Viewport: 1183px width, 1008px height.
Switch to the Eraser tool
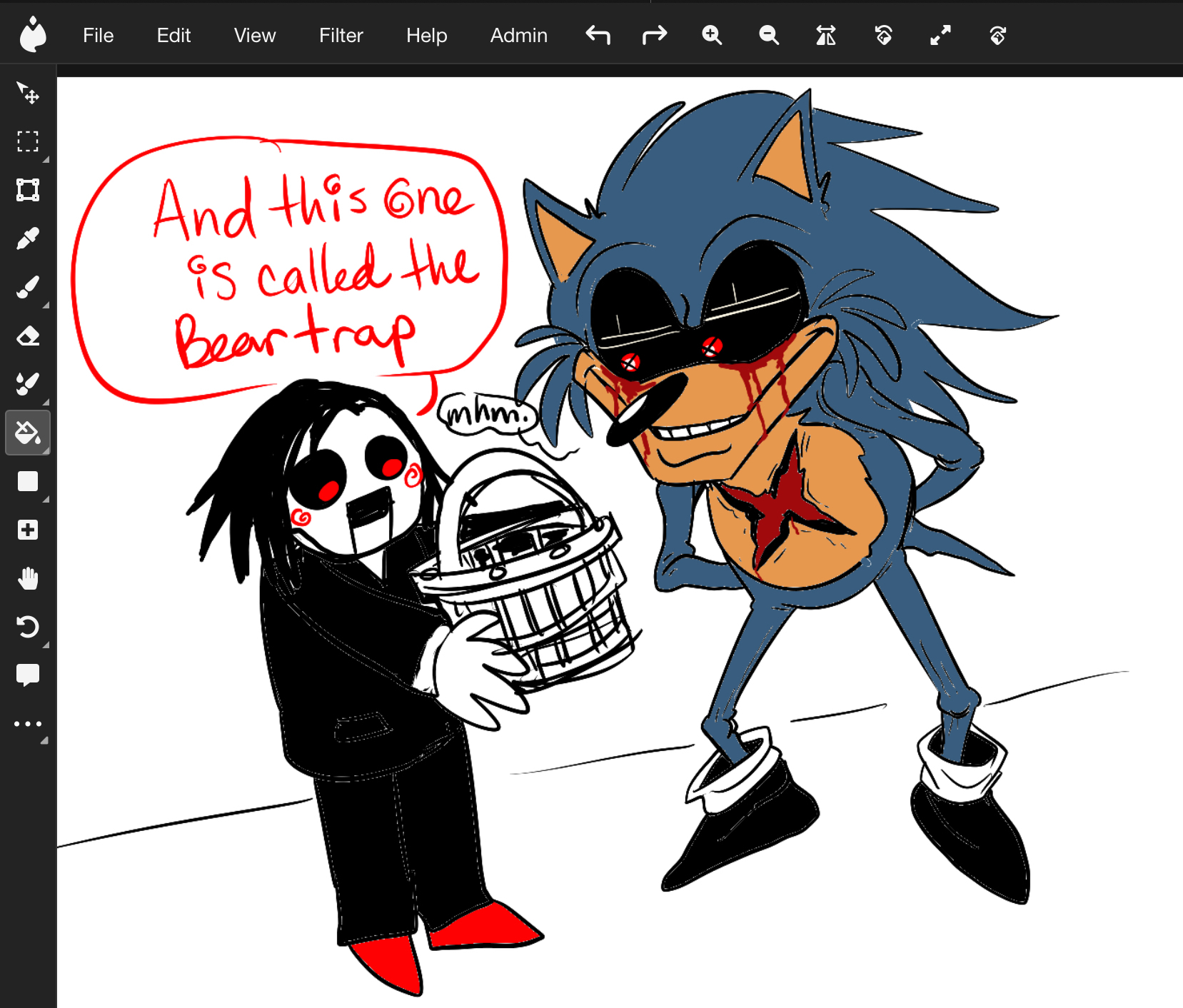tap(28, 336)
